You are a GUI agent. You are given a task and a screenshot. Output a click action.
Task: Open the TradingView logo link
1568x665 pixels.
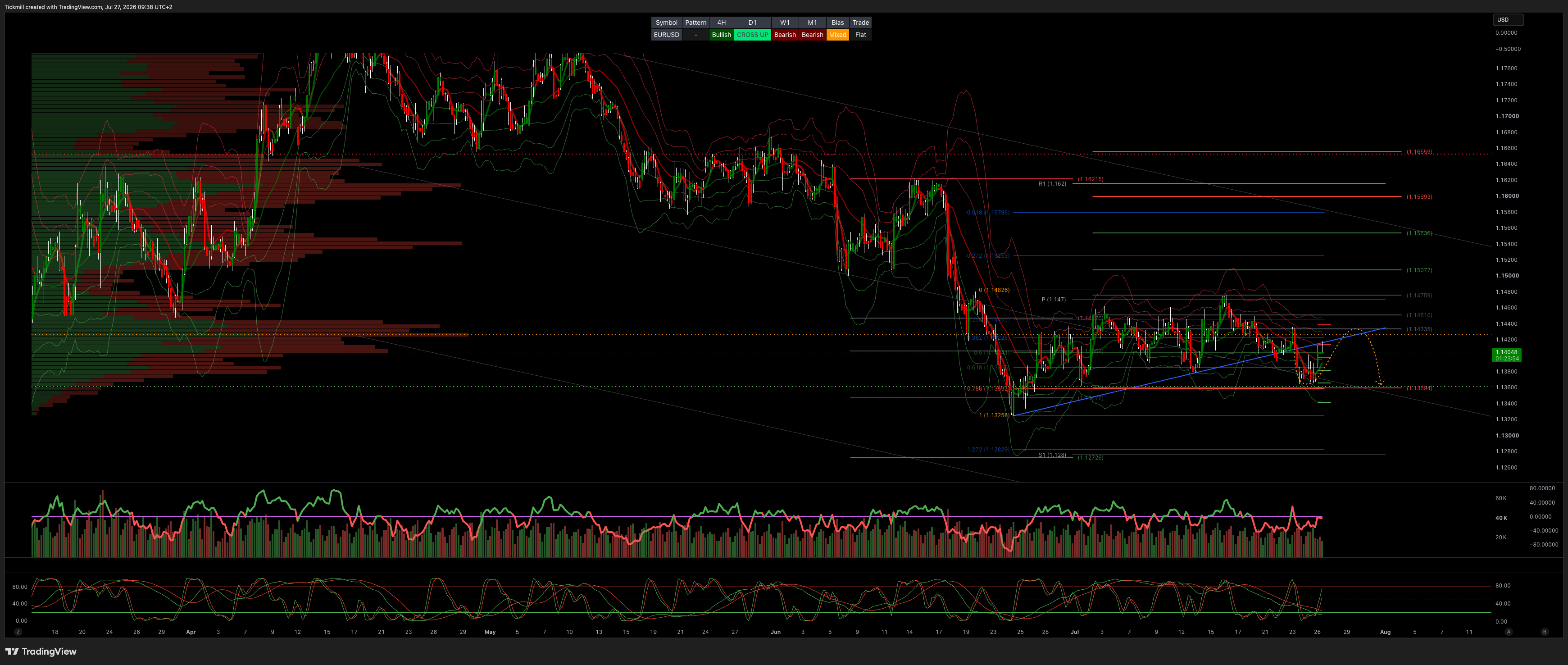pyautogui.click(x=41, y=651)
